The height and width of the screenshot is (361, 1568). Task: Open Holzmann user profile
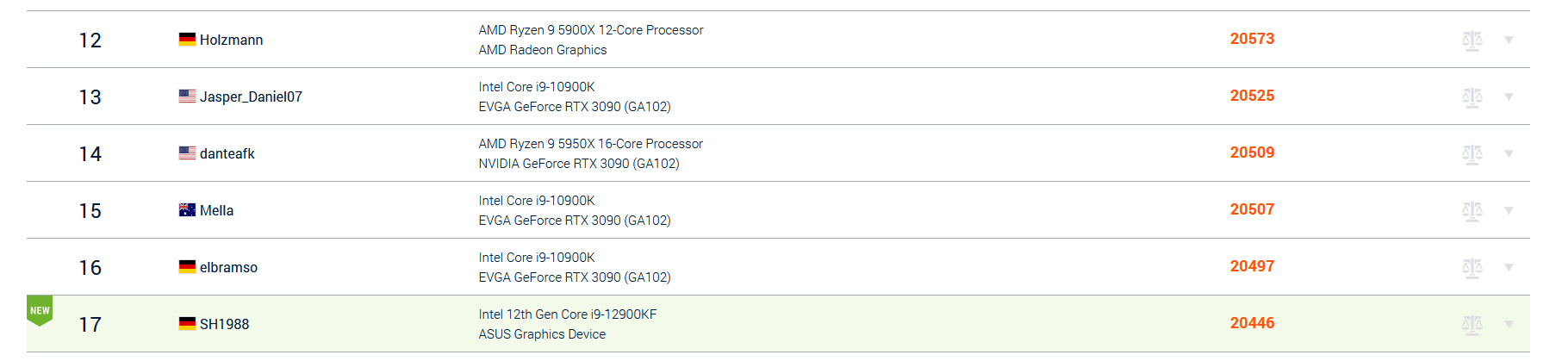coord(231,40)
